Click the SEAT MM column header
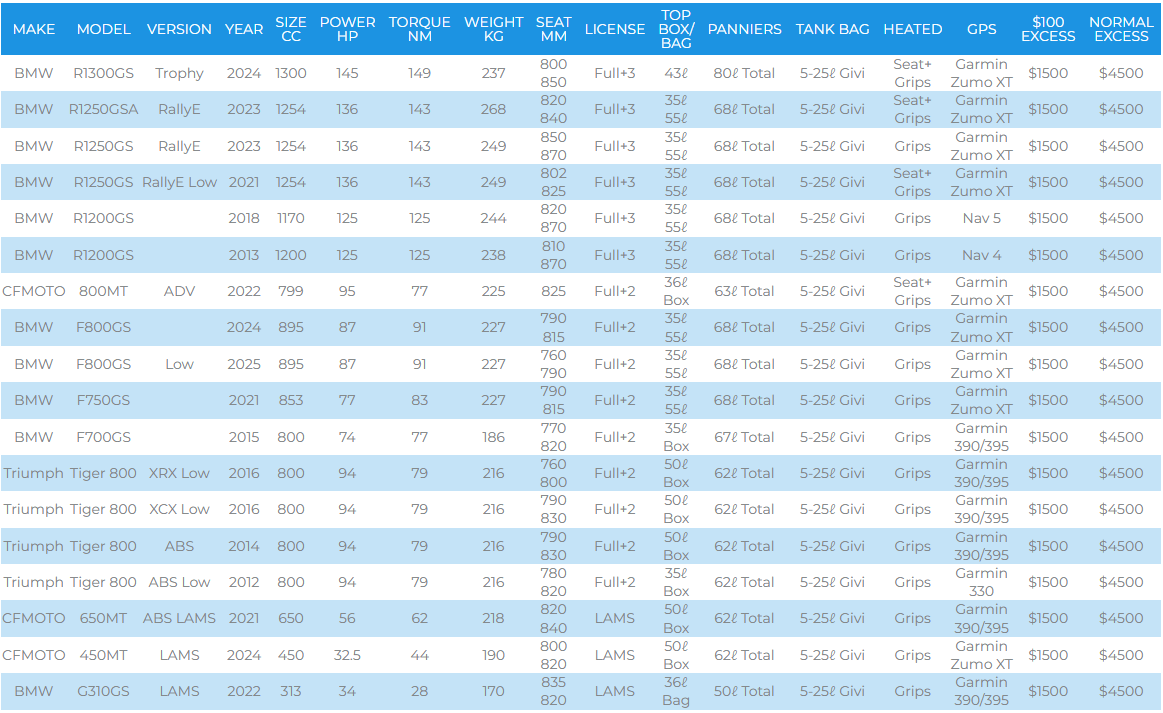The height and width of the screenshot is (713, 1163). tap(553, 29)
